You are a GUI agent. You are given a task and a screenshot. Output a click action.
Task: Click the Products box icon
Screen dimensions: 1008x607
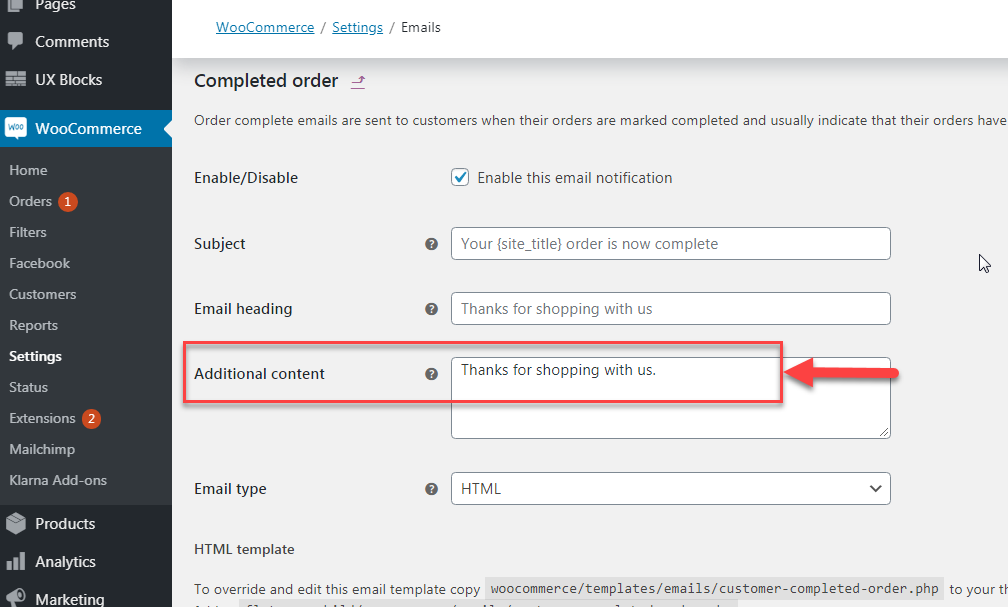15,523
